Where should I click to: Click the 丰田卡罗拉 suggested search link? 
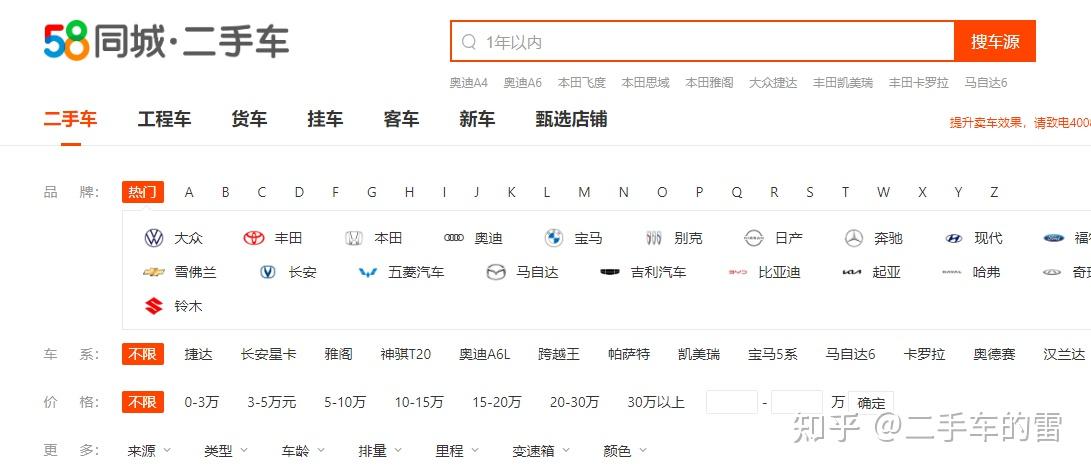click(918, 83)
